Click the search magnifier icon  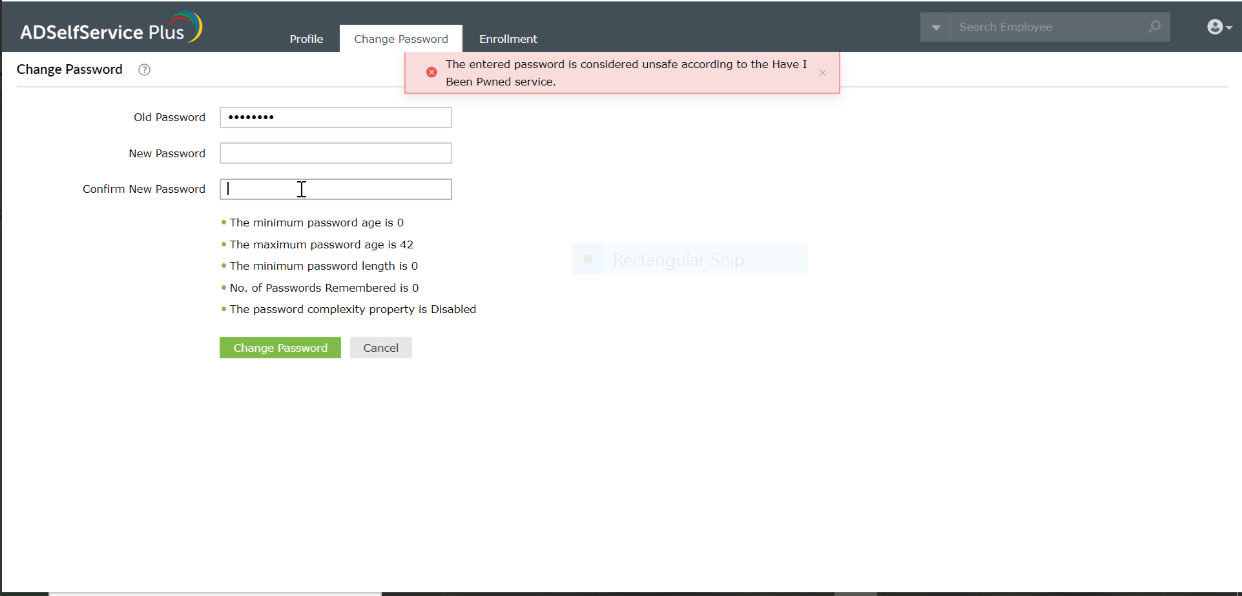coord(1154,26)
